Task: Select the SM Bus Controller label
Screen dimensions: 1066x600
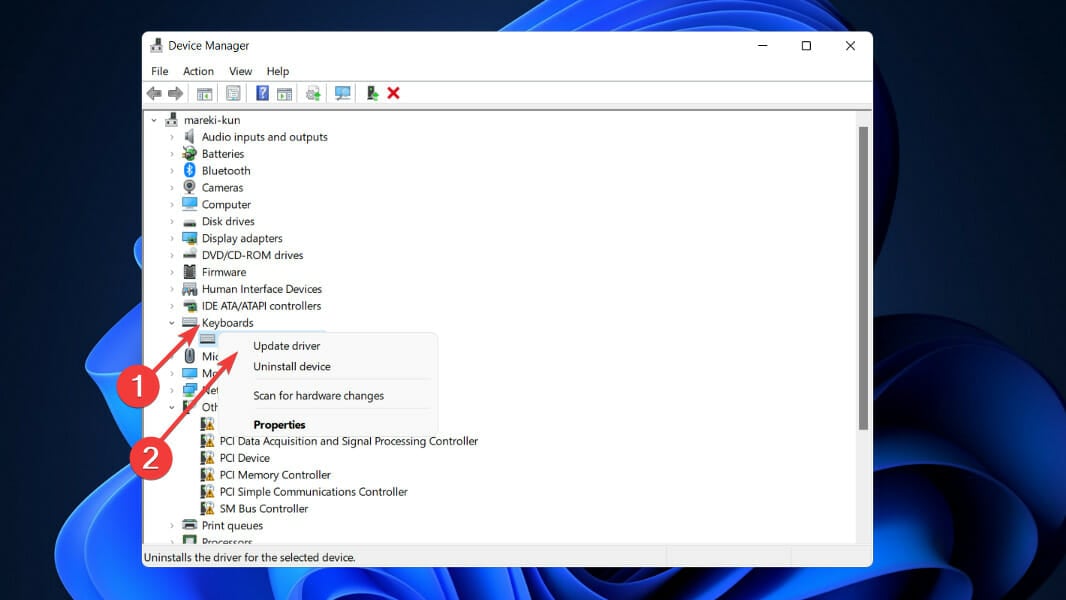Action: [264, 509]
